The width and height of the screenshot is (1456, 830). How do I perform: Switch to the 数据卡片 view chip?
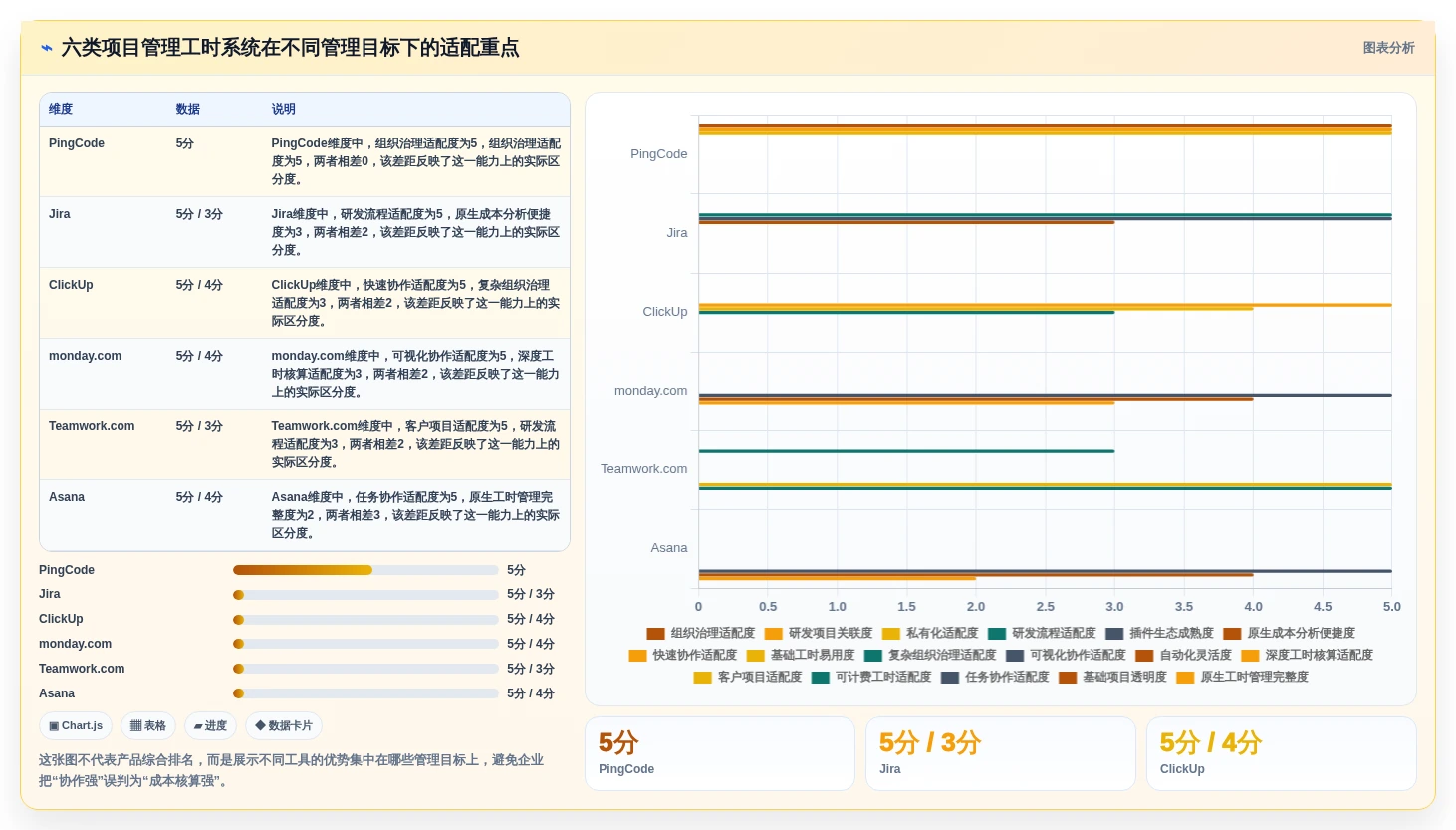coord(284,726)
